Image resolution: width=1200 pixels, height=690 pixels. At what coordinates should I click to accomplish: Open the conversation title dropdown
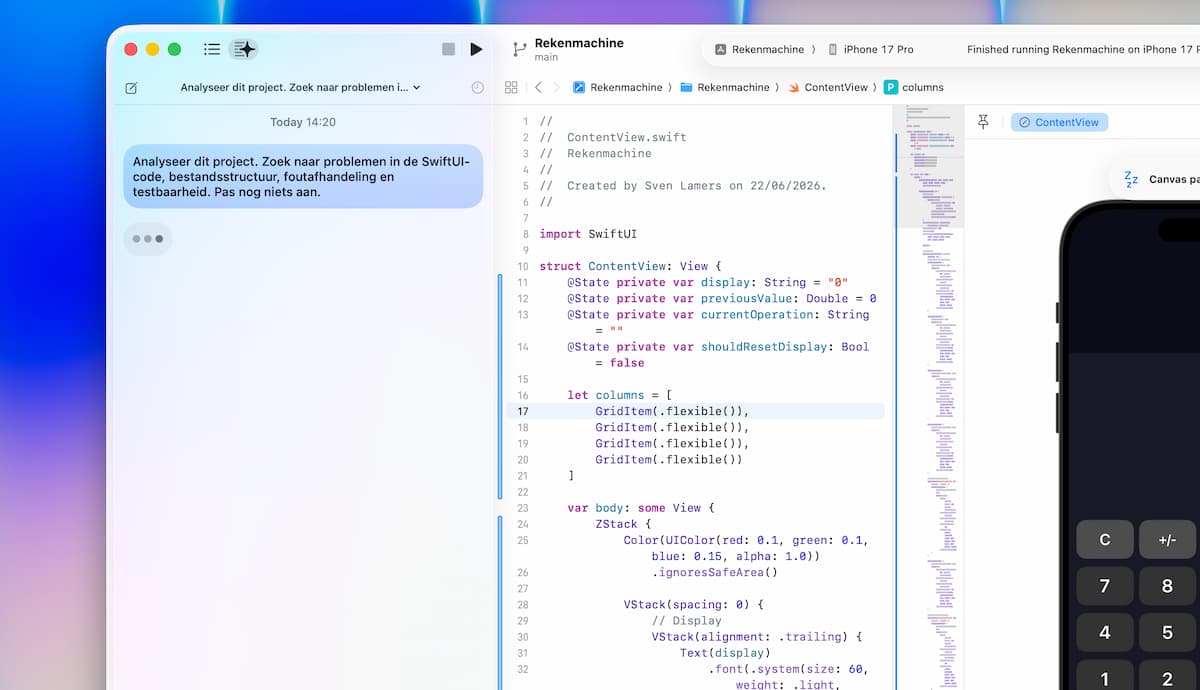coord(300,87)
